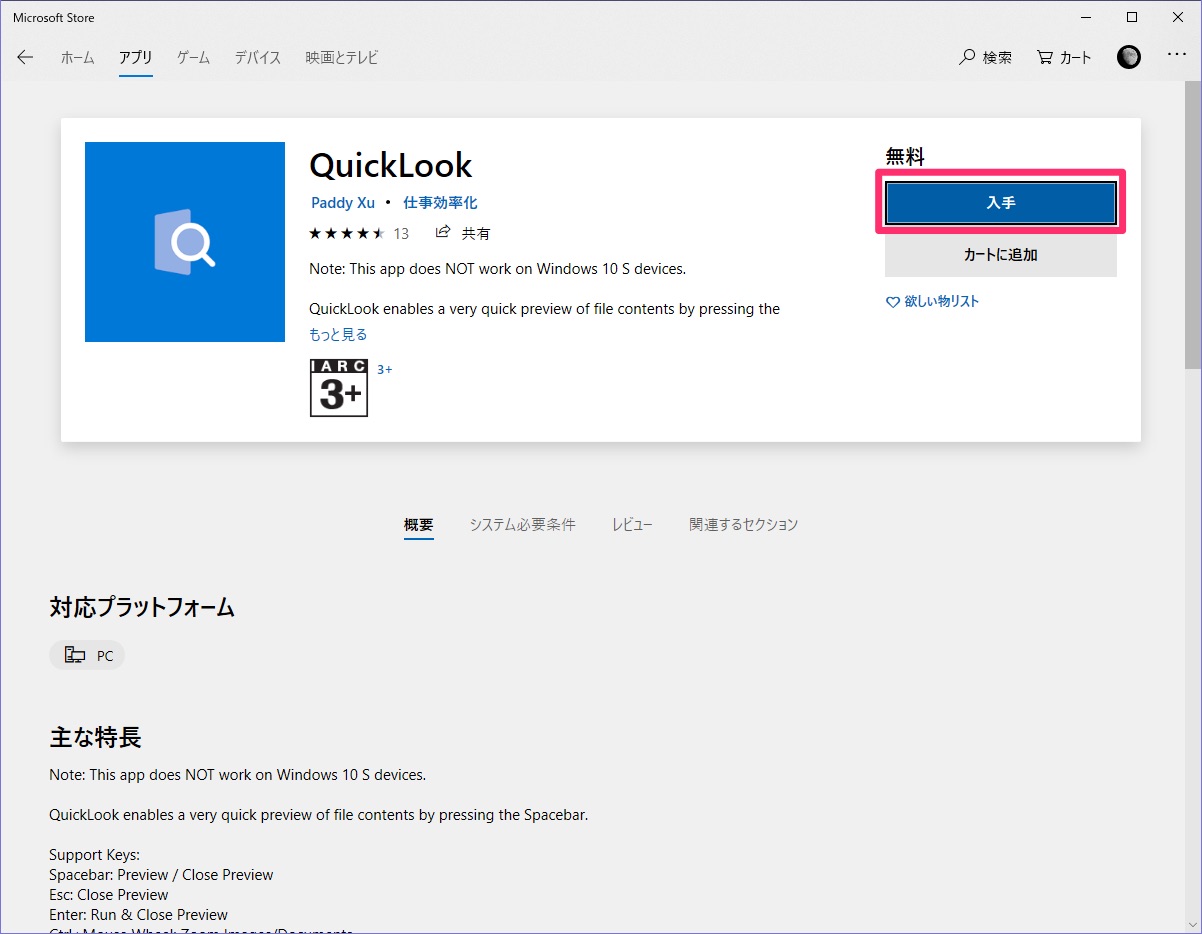
Task: Click the 入手 button to get QuickLook
Action: click(x=999, y=202)
